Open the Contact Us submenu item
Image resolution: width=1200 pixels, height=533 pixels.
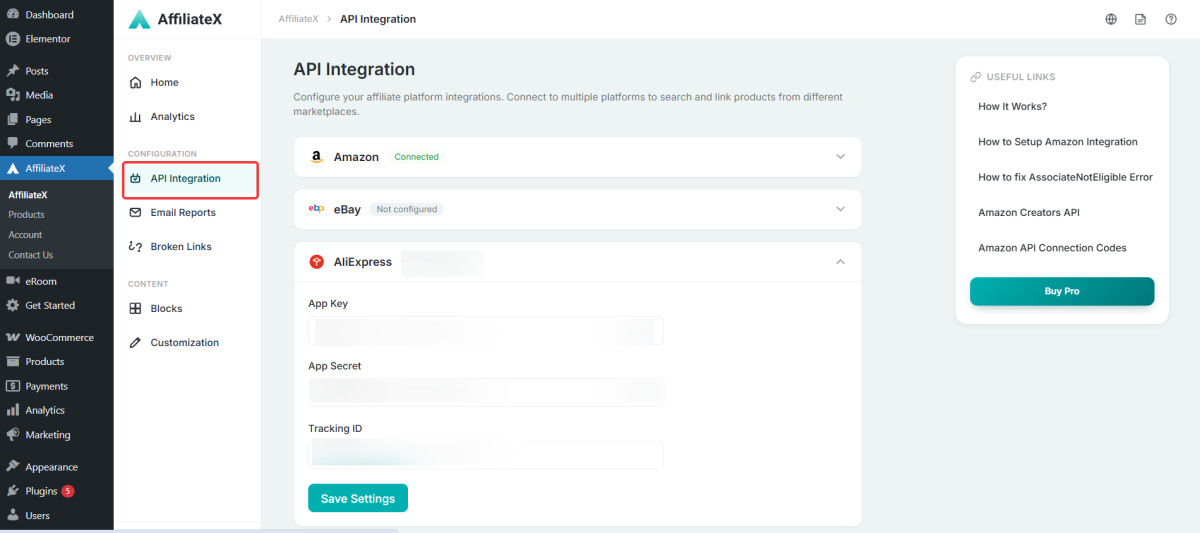(31, 255)
